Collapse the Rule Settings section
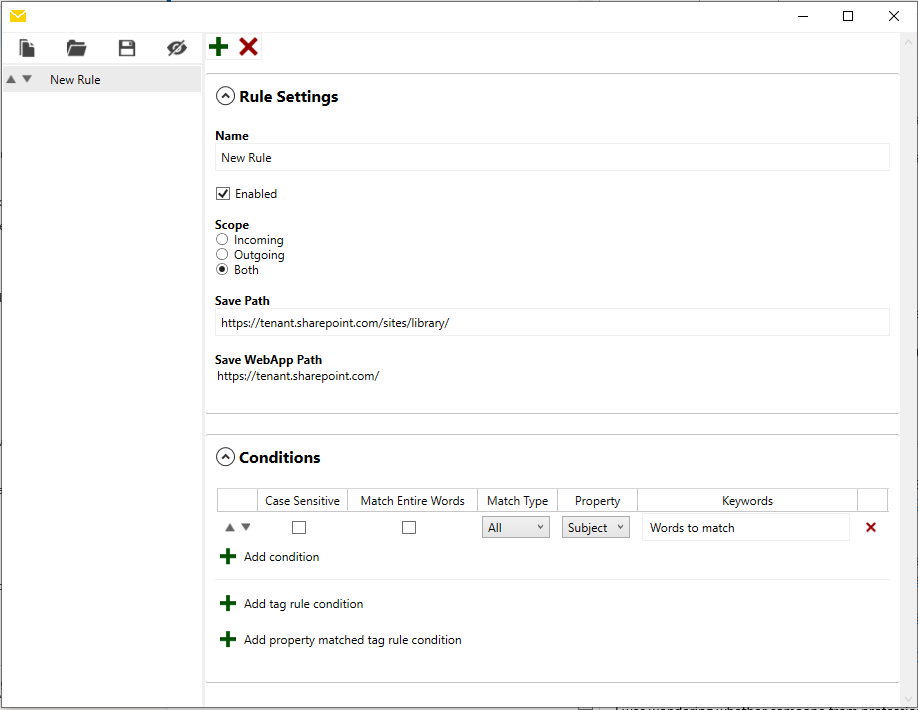Screen dimensions: 918x710 225,96
